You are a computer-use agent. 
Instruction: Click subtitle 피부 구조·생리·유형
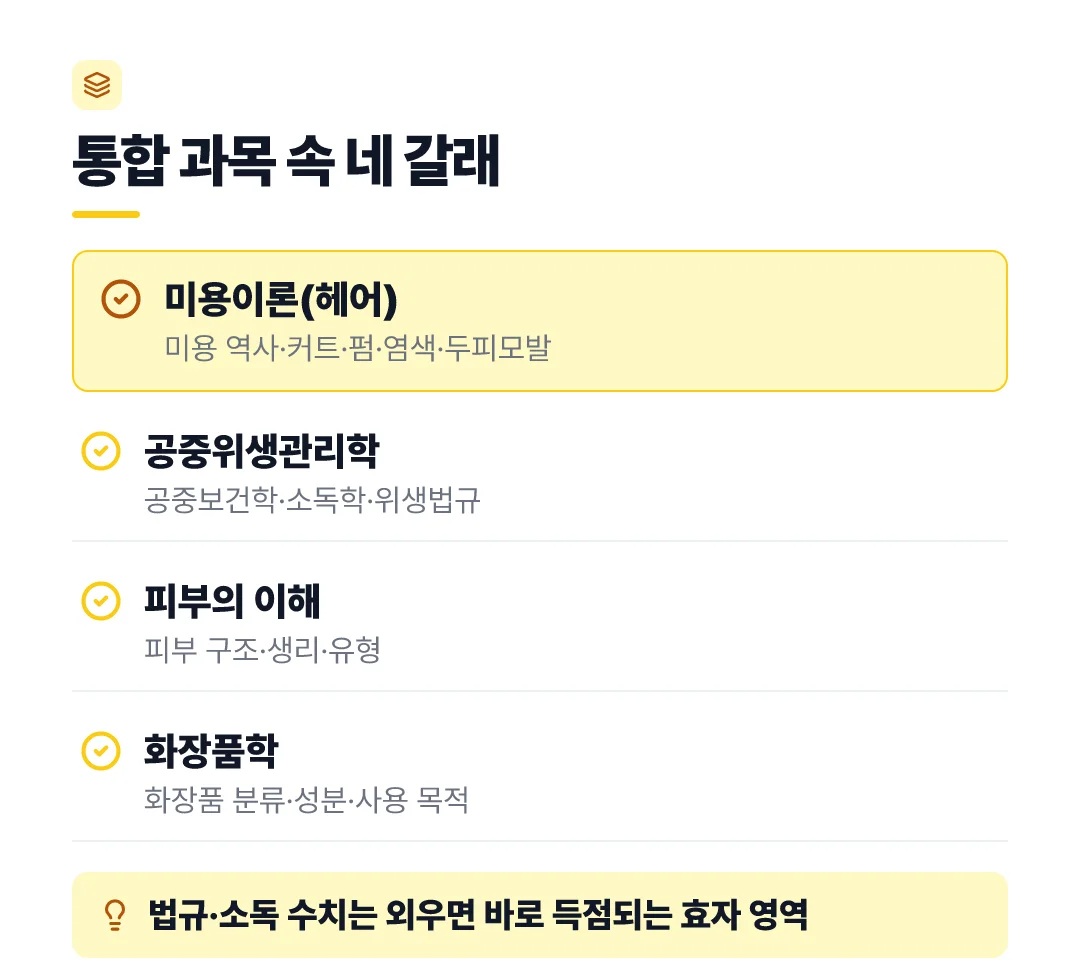tap(262, 649)
